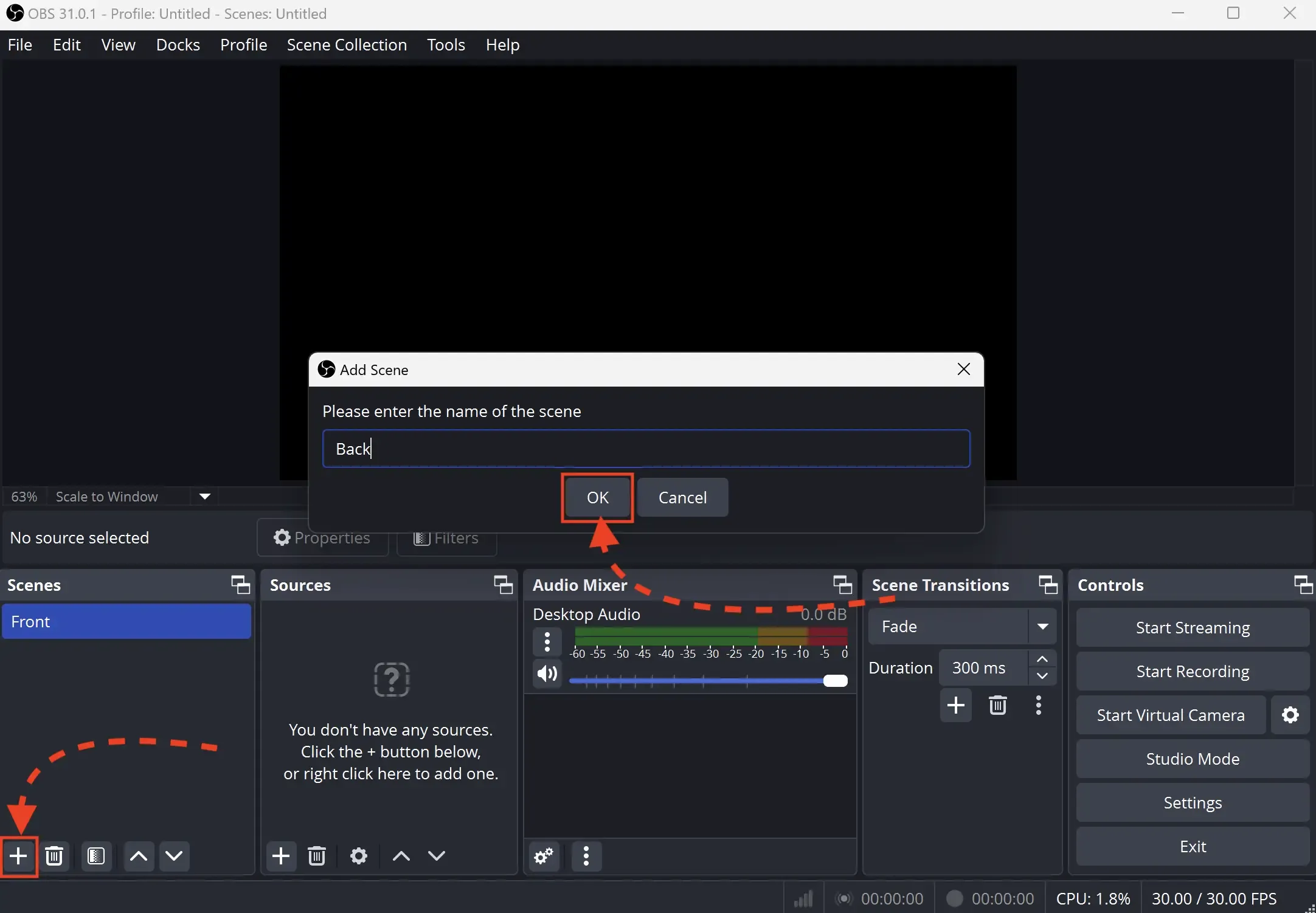This screenshot has height=913, width=1316.
Task: Remove a source using the Sources trash icon
Action: point(317,856)
